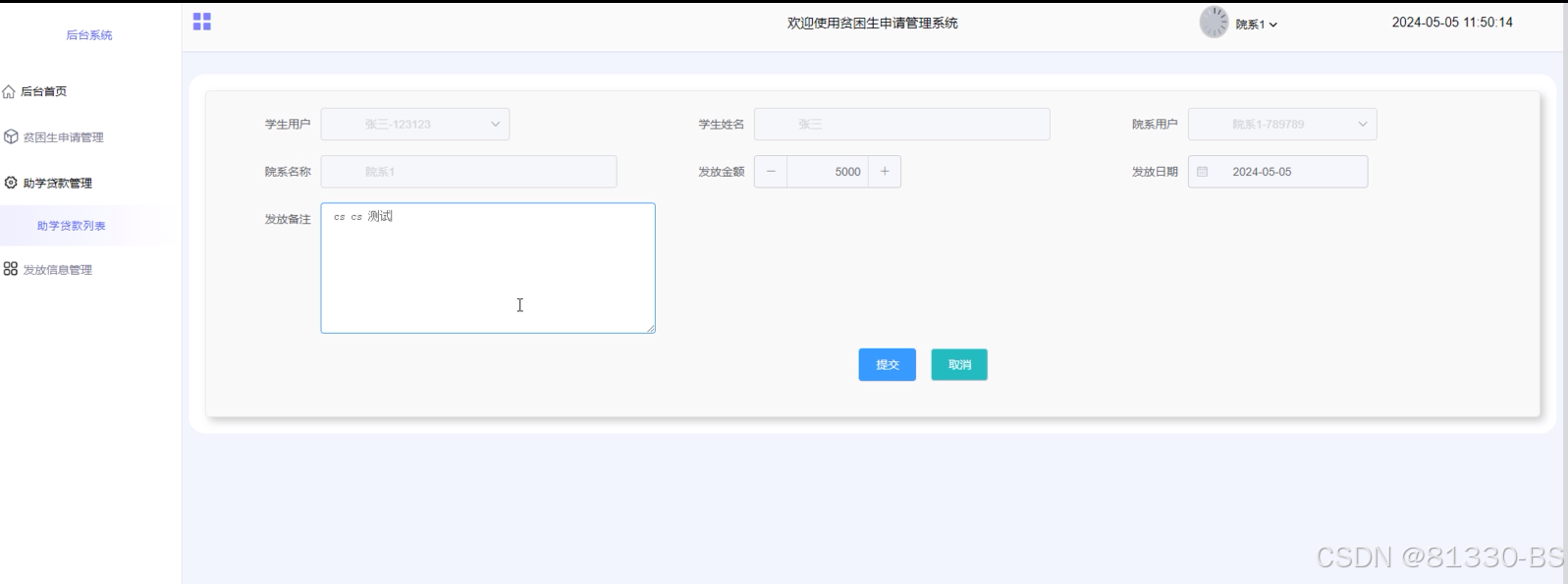
Task: Click the 院系名称 input field
Action: 469,172
